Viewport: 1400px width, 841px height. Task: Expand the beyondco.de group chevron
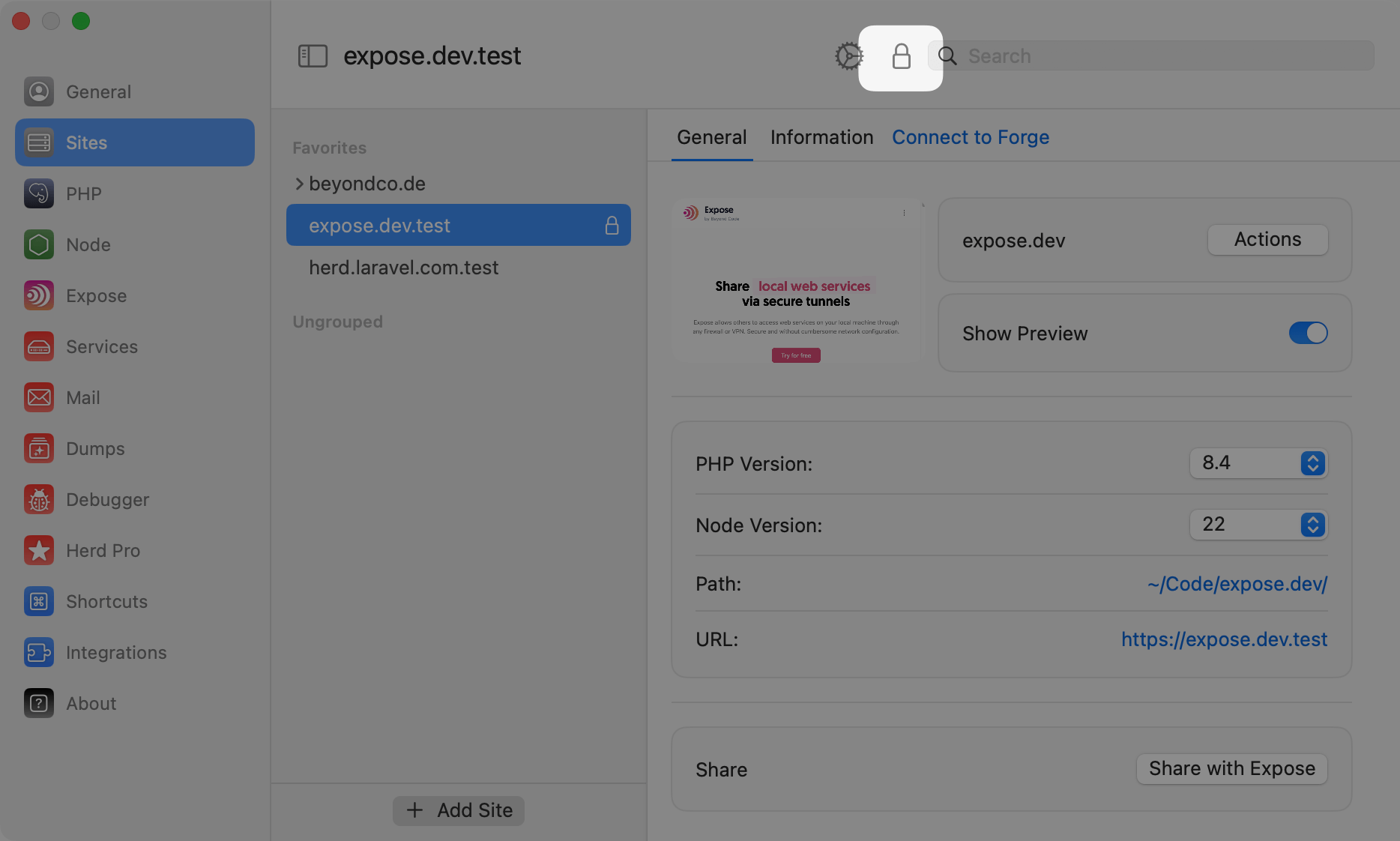(299, 184)
